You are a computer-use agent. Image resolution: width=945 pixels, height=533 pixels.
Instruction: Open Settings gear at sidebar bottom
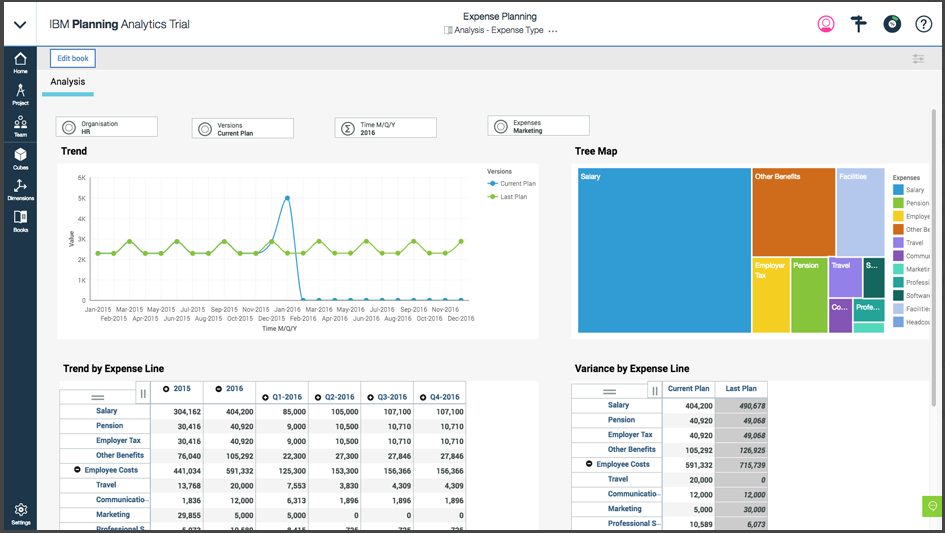point(20,513)
